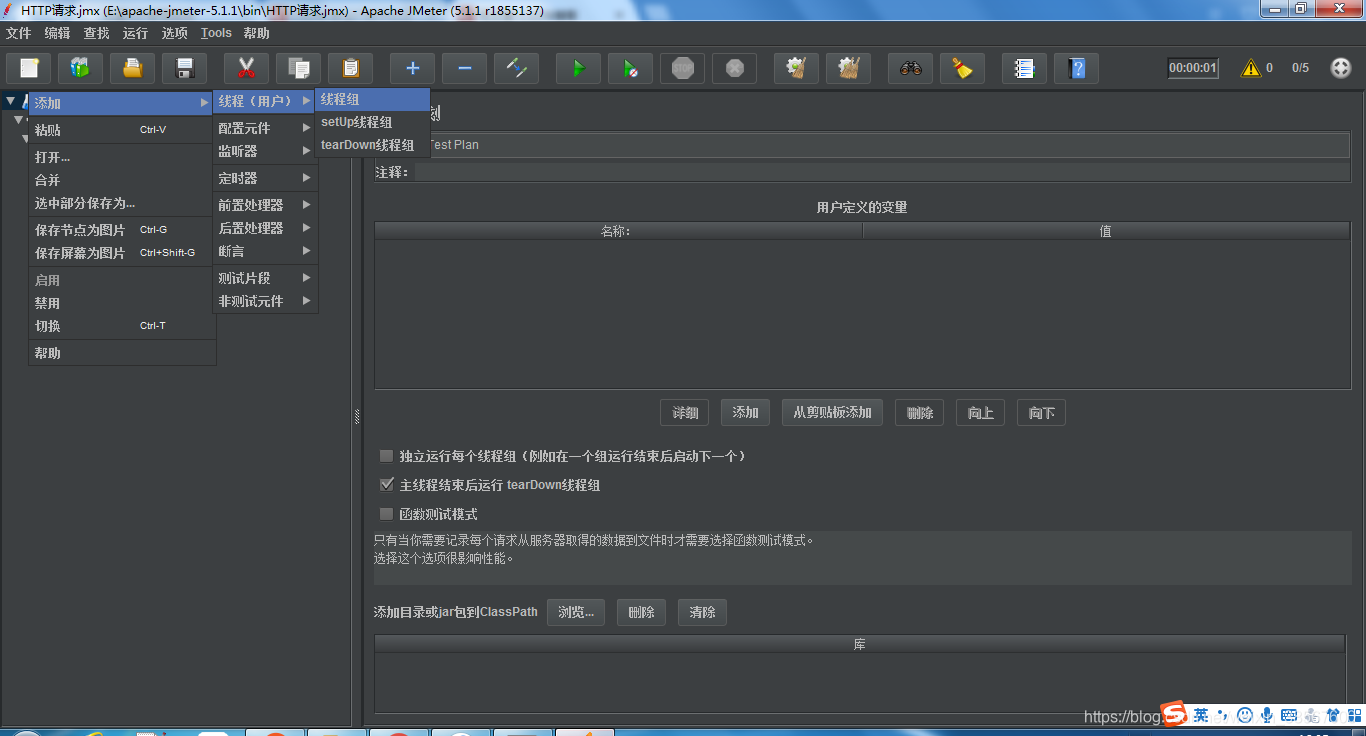Click the Sogou S input method icon

(x=1174, y=714)
